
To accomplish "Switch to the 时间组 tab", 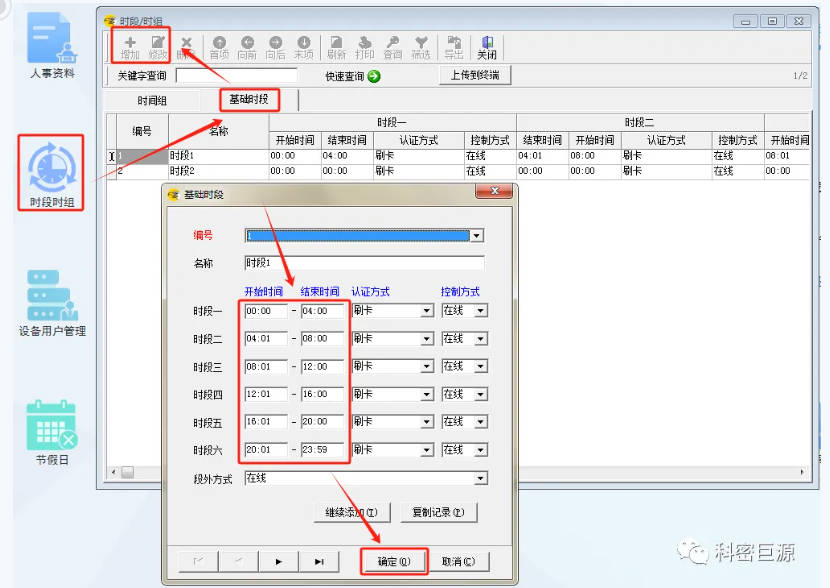I will pyautogui.click(x=152, y=100).
